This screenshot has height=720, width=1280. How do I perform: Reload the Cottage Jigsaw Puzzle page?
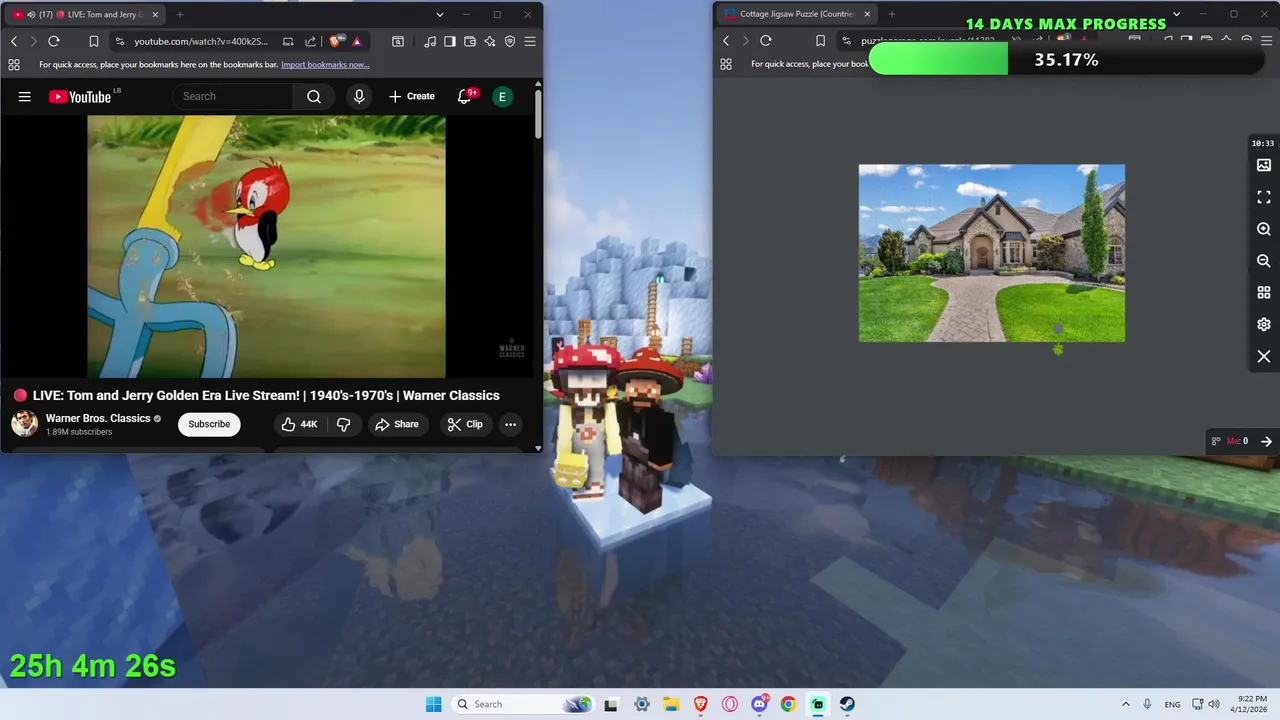coord(766,41)
